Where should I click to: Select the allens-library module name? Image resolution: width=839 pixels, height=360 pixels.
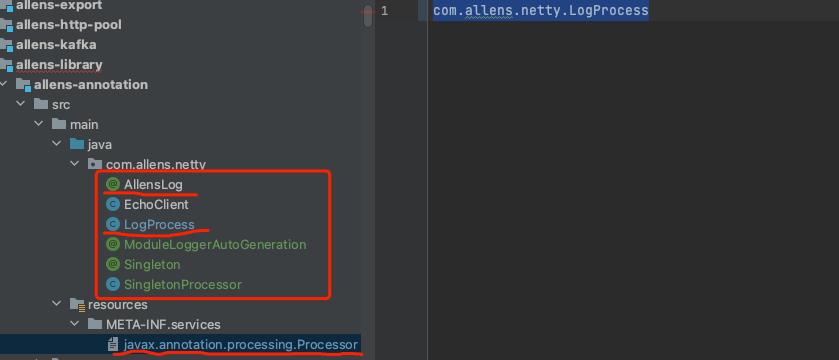(x=59, y=65)
